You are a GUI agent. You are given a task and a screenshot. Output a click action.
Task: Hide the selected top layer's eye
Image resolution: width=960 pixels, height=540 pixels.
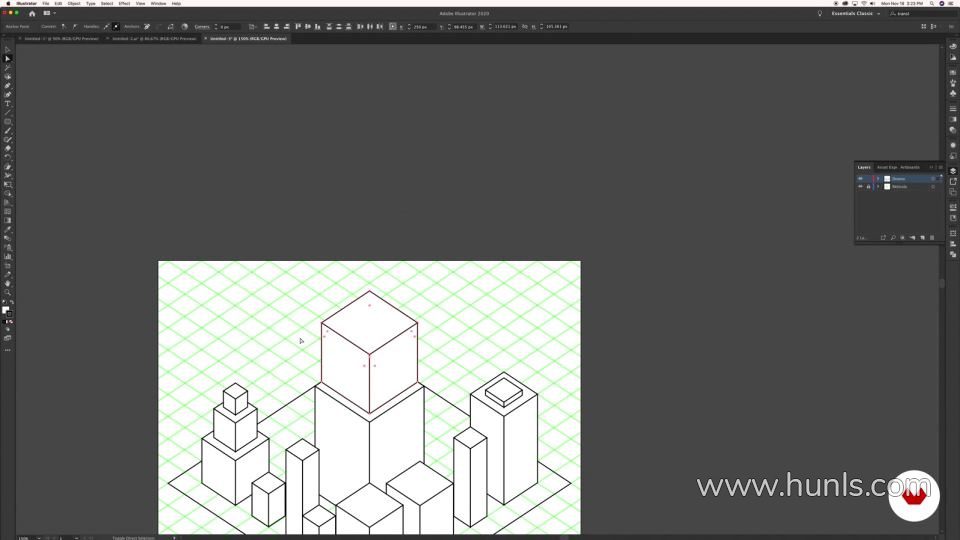click(x=860, y=179)
